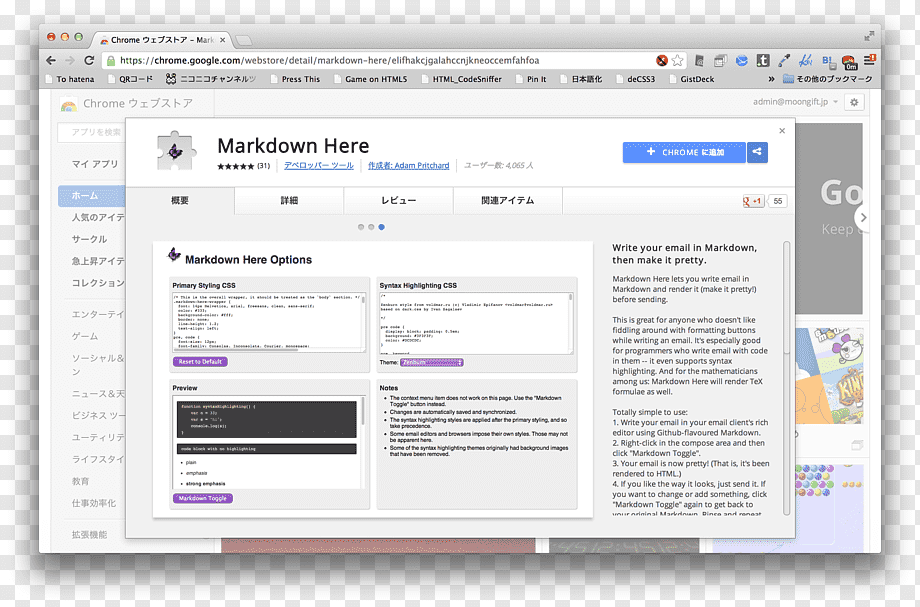Image resolution: width=920 pixels, height=607 pixels.
Task: Switch to the 概要 tab
Action: coord(180,201)
